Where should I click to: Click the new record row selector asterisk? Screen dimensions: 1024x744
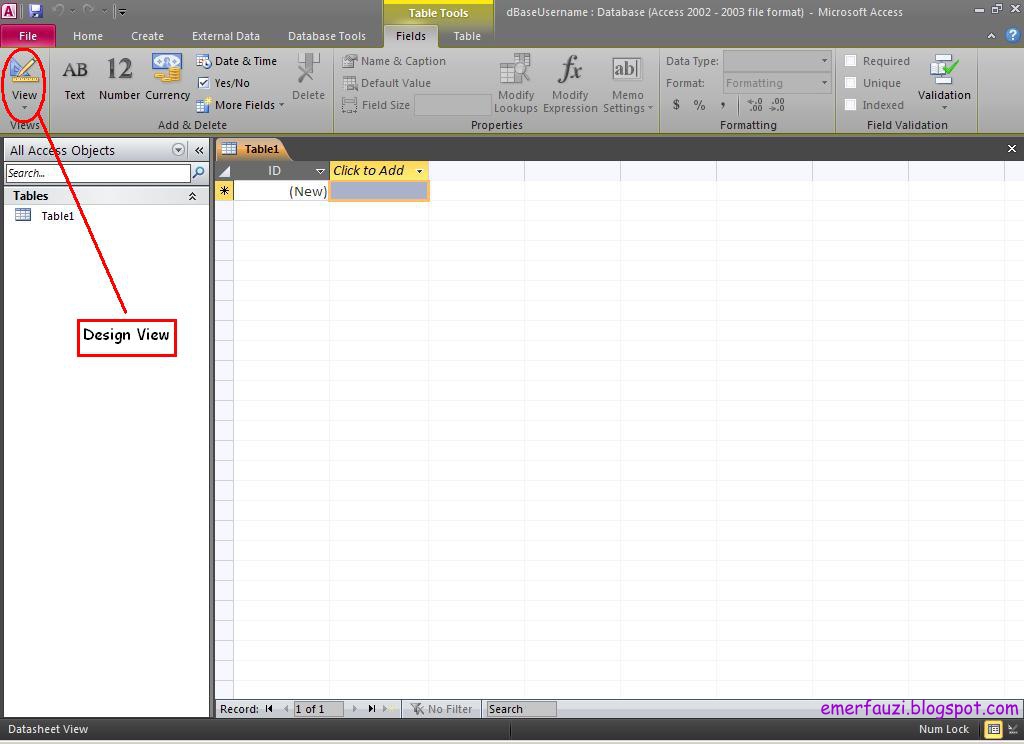click(224, 191)
